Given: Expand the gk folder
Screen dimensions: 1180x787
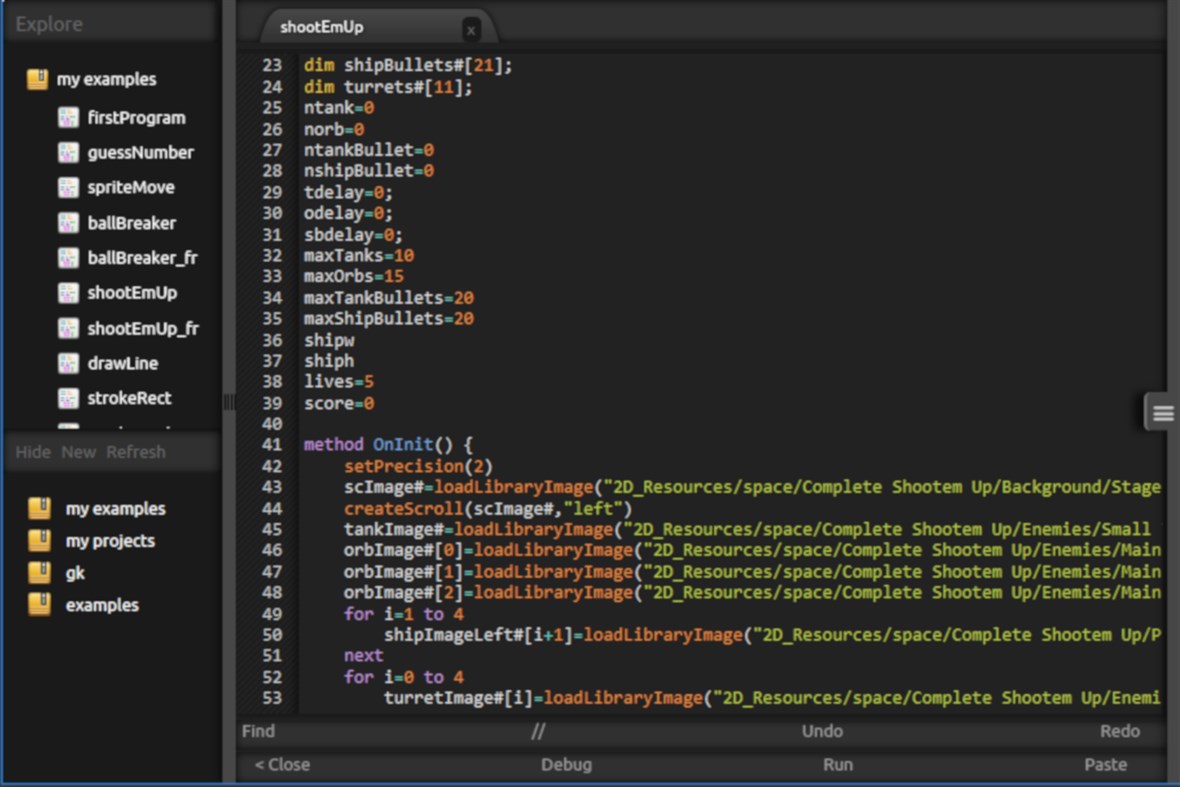Looking at the screenshot, I should [75, 573].
